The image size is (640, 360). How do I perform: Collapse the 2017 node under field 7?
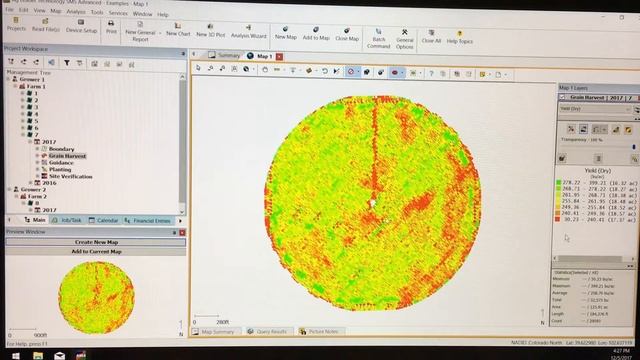(30, 142)
